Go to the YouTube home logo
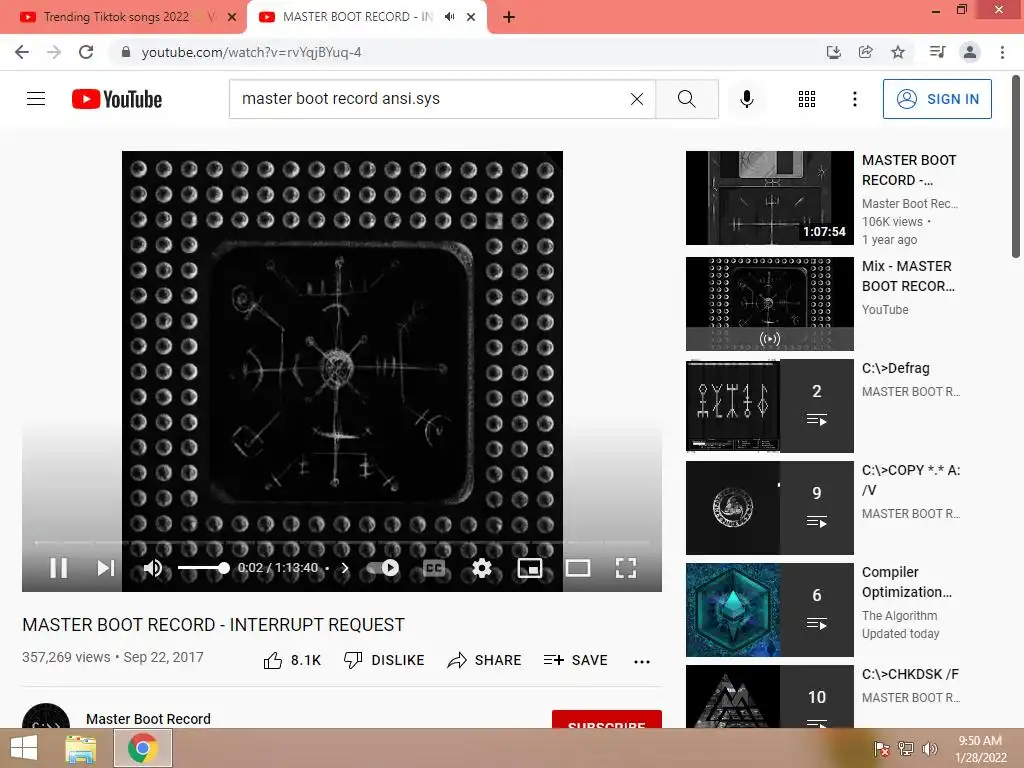 [117, 99]
